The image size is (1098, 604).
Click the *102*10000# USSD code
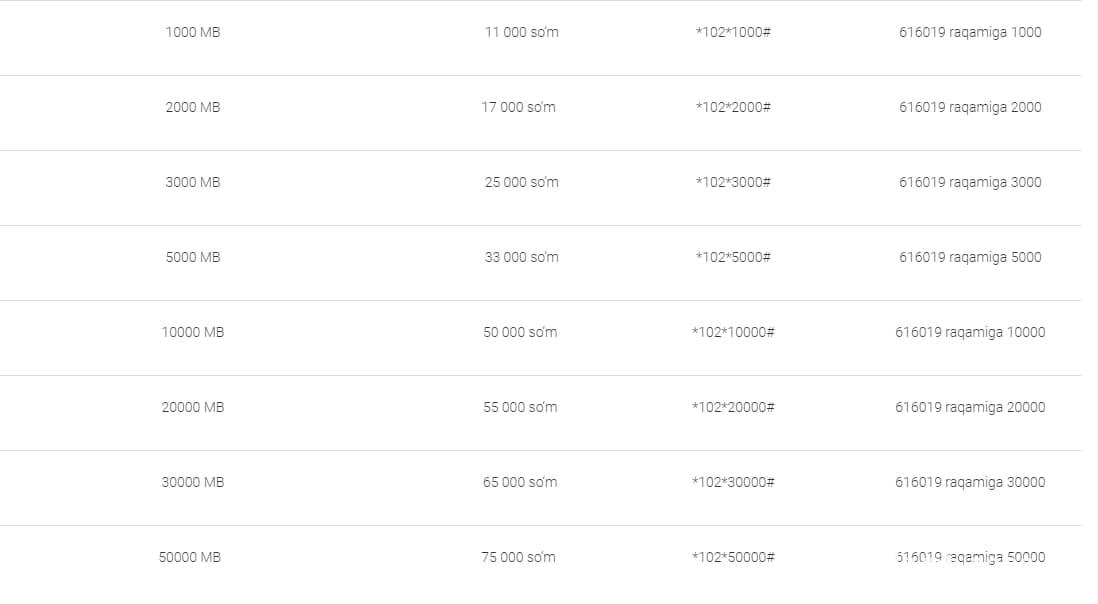coord(733,332)
